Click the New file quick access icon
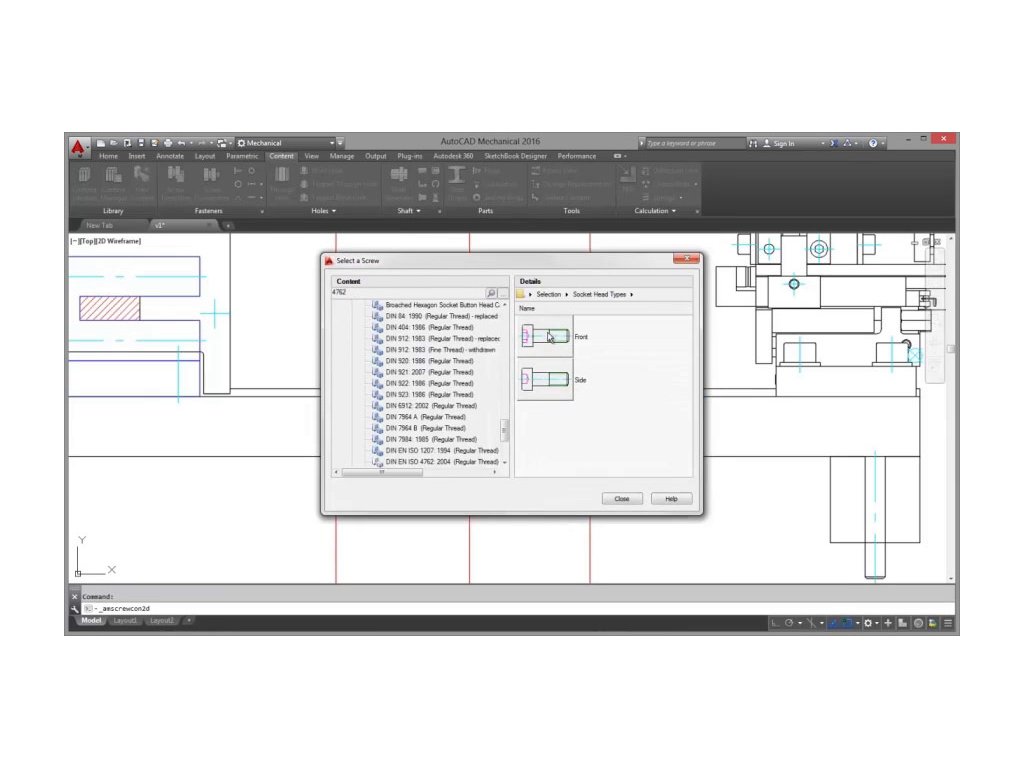1024x768 pixels. pyautogui.click(x=101, y=143)
